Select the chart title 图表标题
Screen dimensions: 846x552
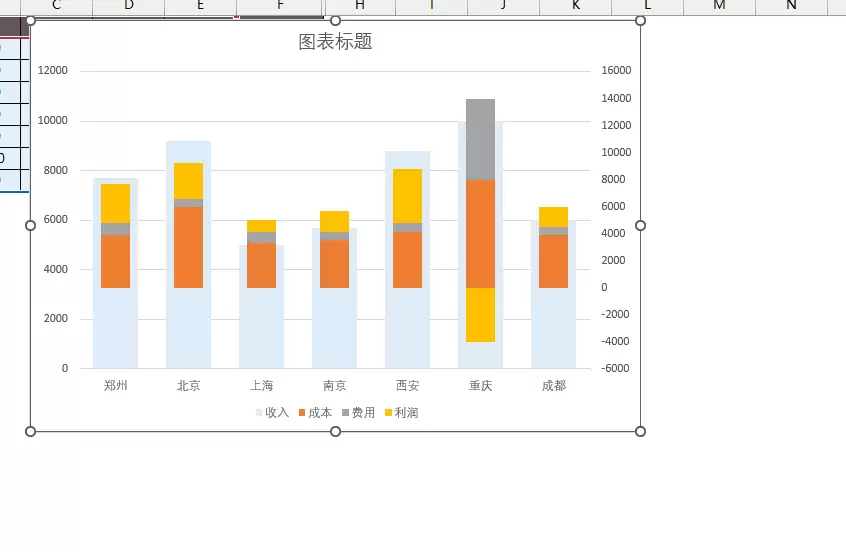[335, 42]
